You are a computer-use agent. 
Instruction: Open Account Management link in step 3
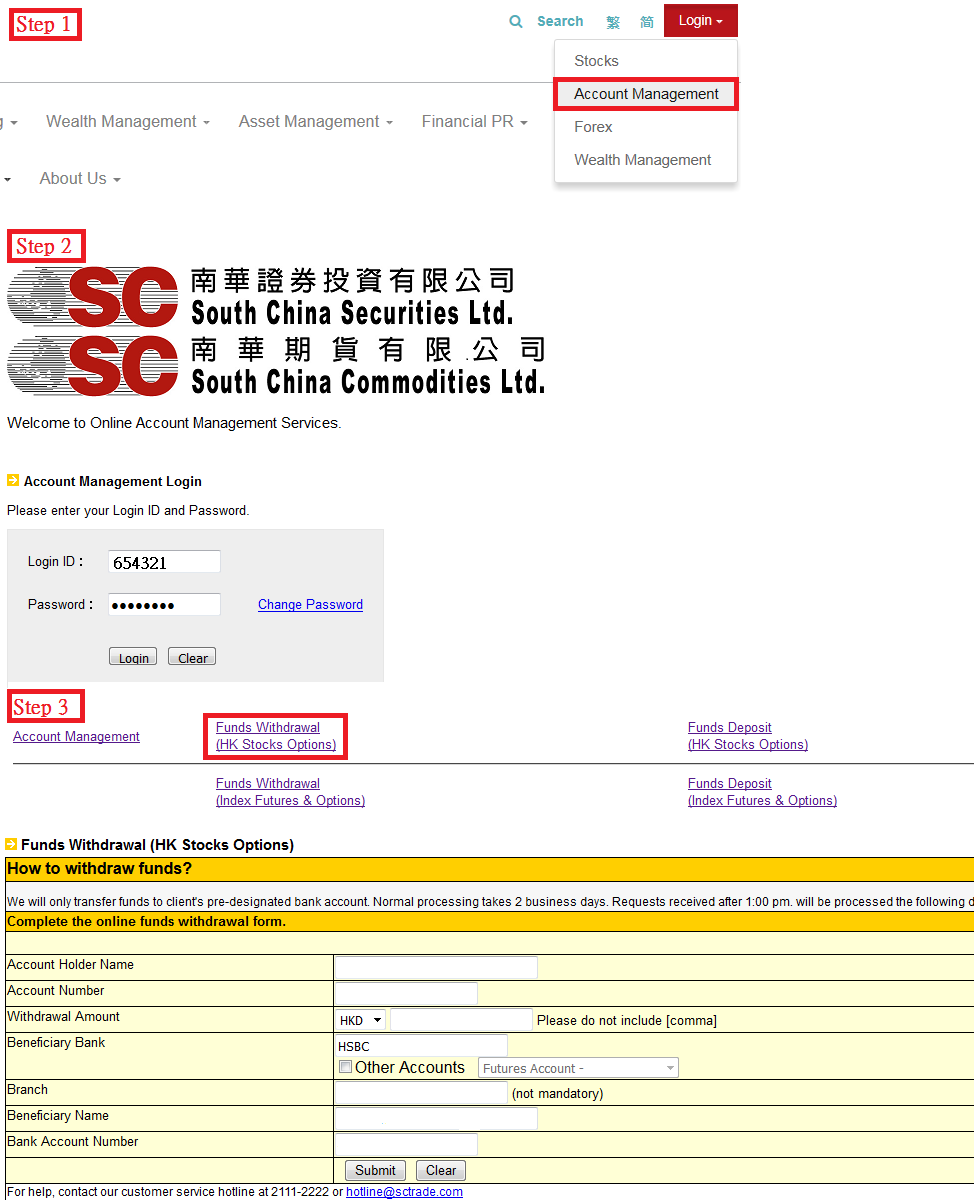point(76,737)
